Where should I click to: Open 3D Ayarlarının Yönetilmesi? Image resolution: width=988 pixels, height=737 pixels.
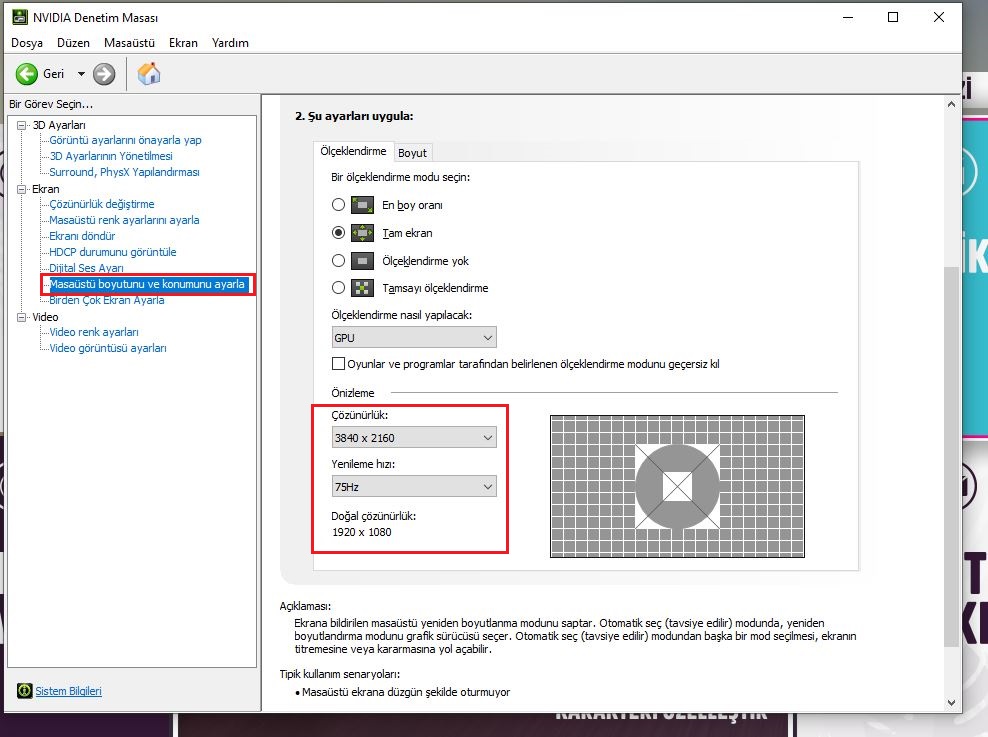click(111, 156)
